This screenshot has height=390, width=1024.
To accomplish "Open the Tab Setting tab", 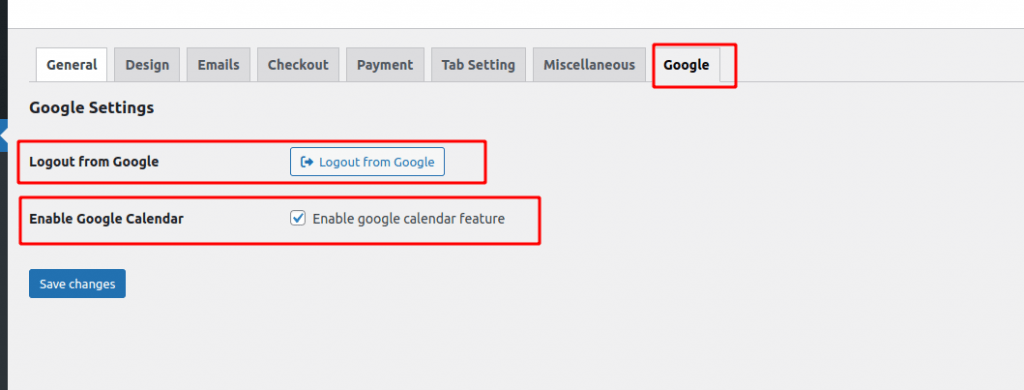I will tap(478, 65).
